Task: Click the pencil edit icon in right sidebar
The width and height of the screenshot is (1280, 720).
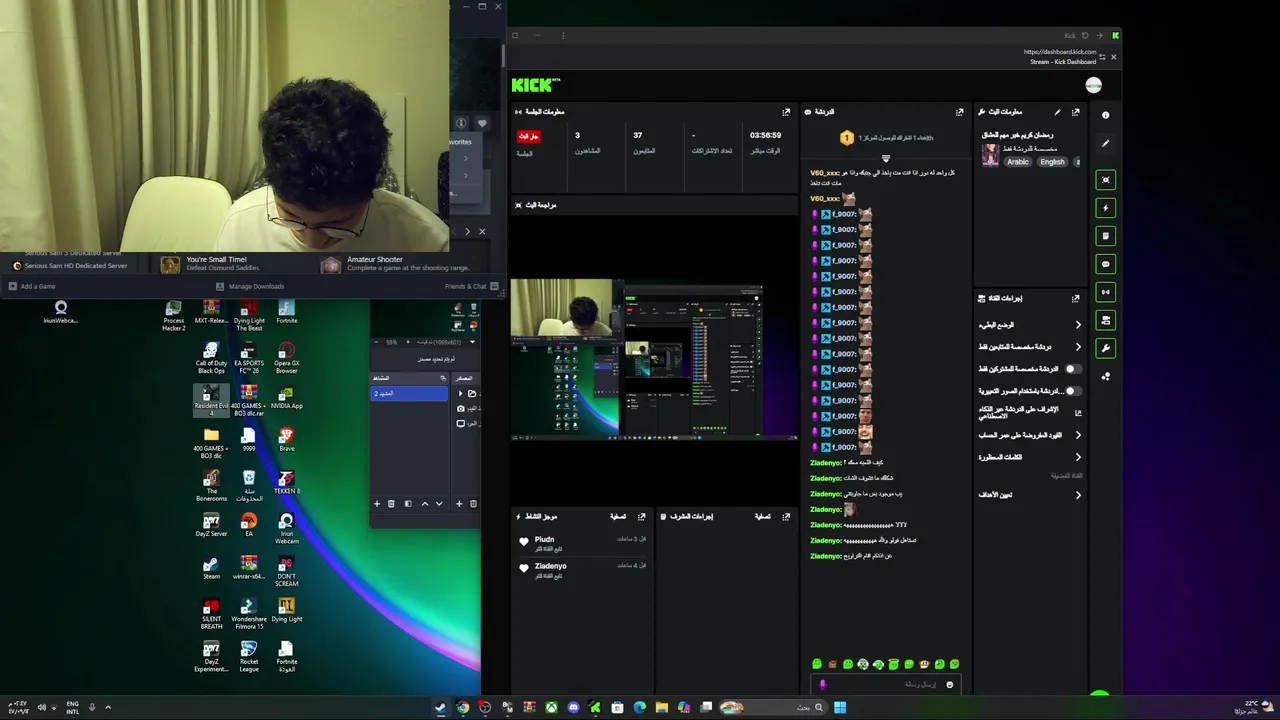Action: click(x=1105, y=143)
